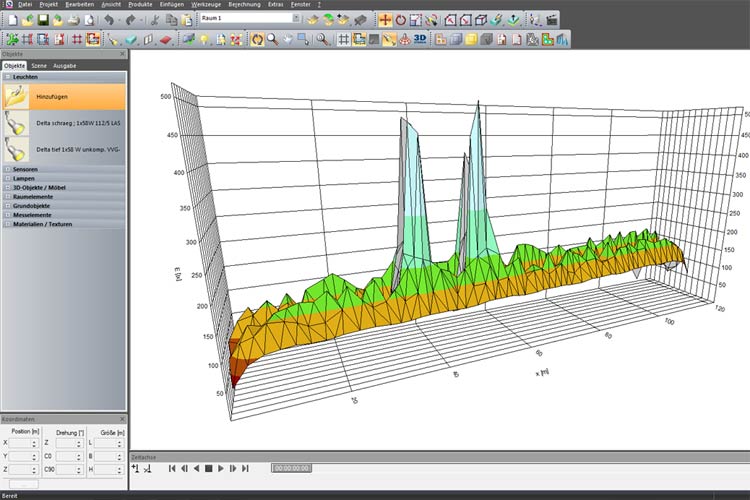This screenshot has height=500, width=750.
Task: Click the light bulb icon in toolbar
Action: coord(204,39)
